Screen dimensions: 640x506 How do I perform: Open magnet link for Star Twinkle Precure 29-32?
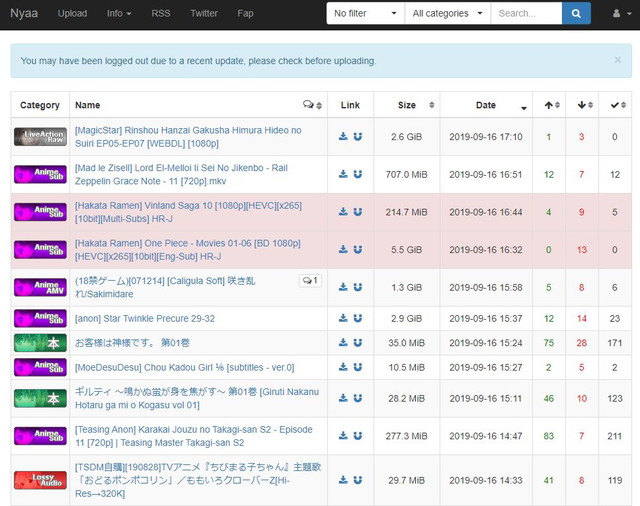357,318
